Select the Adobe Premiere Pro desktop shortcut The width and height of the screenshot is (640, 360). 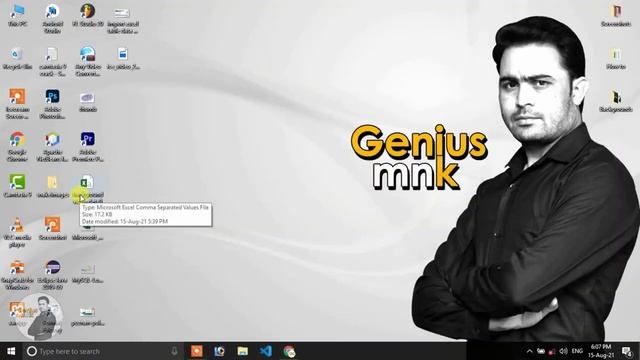point(88,147)
